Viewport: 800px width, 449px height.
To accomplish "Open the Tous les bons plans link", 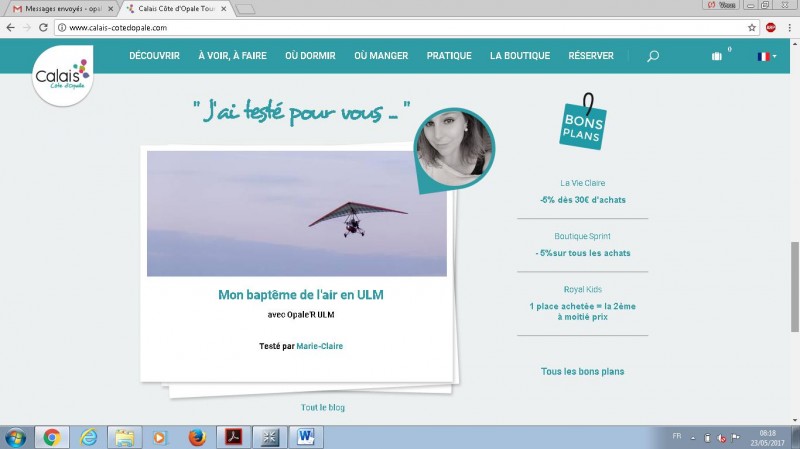I will click(x=582, y=371).
